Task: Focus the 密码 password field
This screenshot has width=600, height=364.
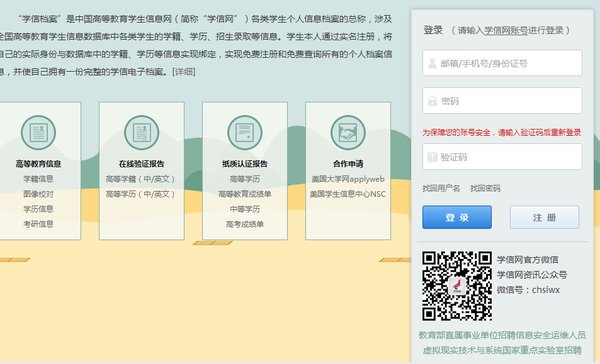Action: coord(502,101)
